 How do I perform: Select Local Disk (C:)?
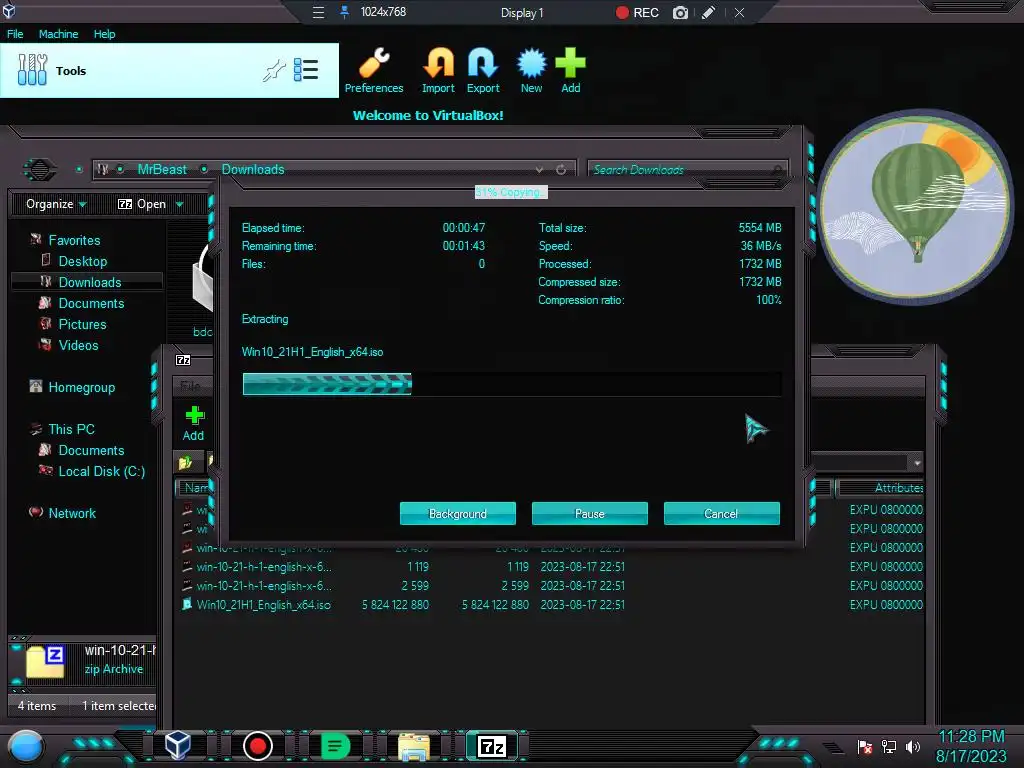tap(101, 471)
